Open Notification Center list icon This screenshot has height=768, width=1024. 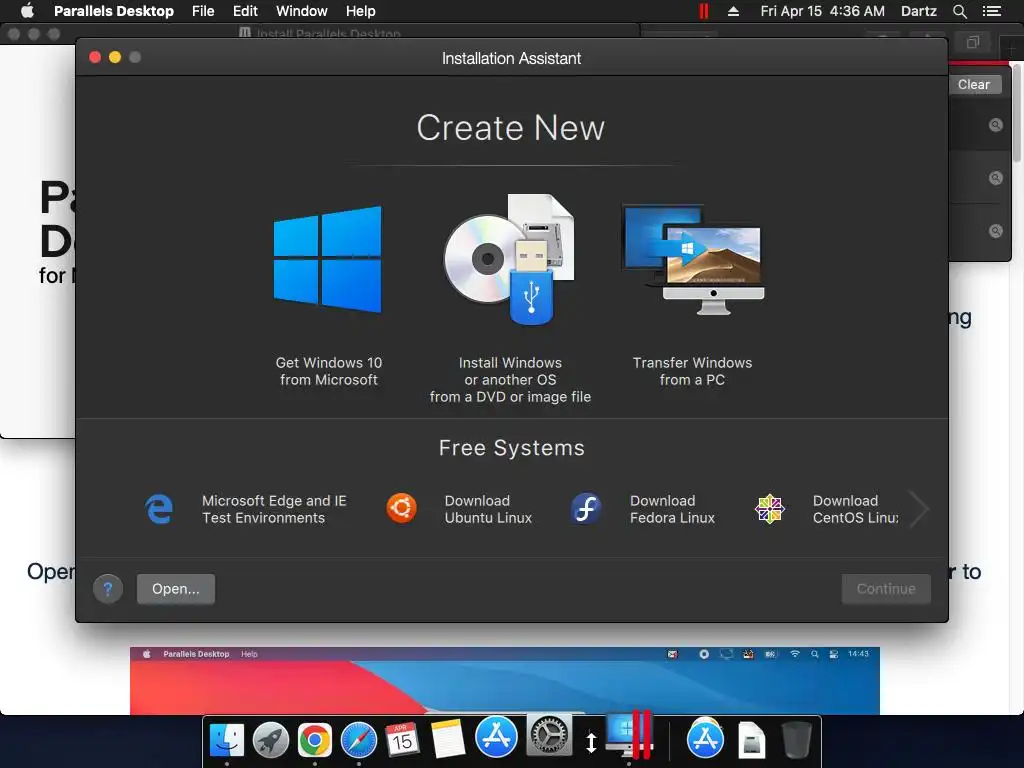pyautogui.click(x=991, y=11)
